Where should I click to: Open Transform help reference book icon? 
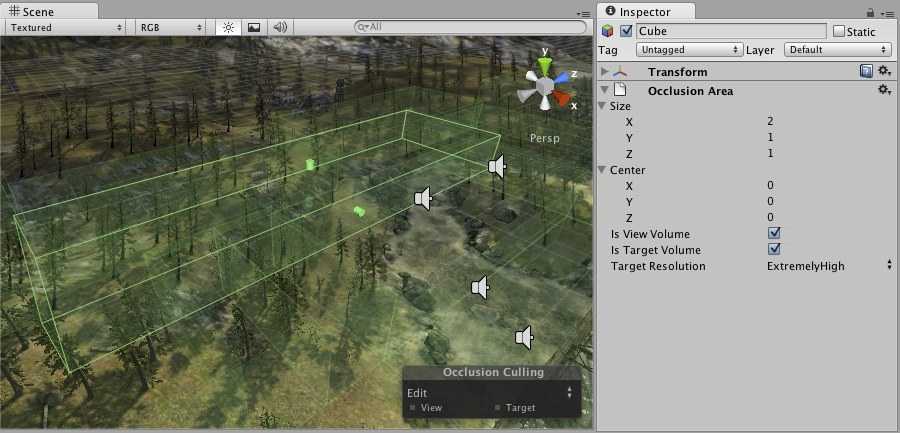[x=866, y=71]
